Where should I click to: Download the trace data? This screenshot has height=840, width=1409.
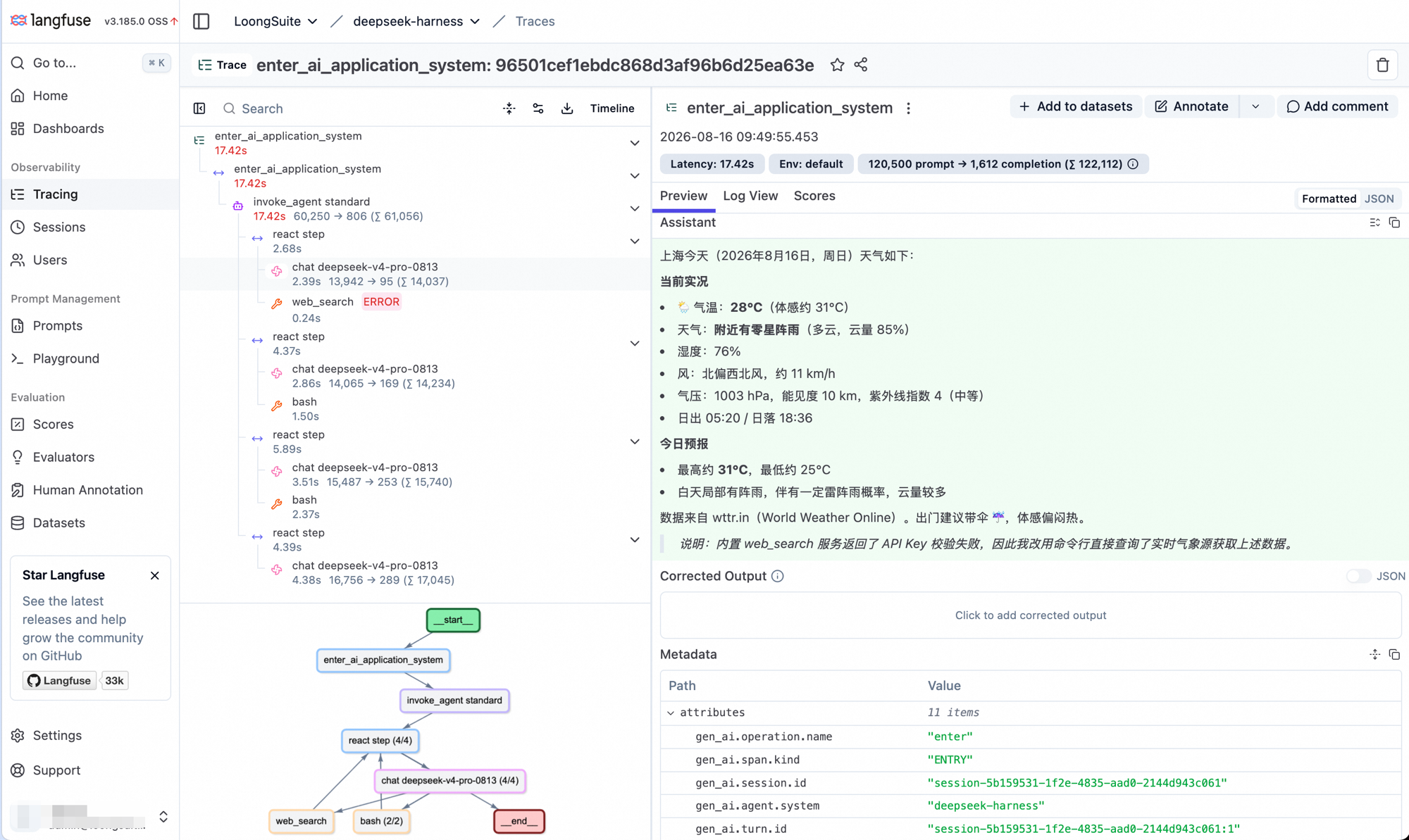point(567,108)
